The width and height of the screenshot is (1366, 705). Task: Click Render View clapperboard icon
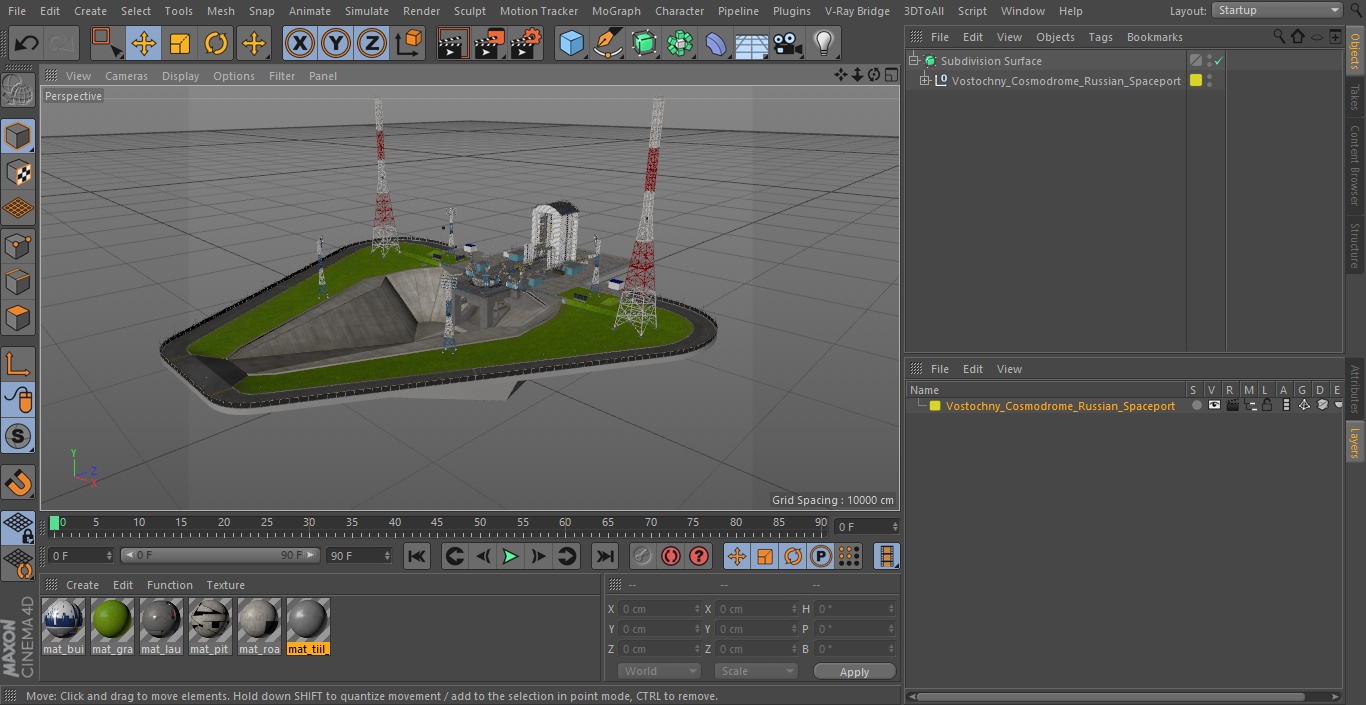453,43
